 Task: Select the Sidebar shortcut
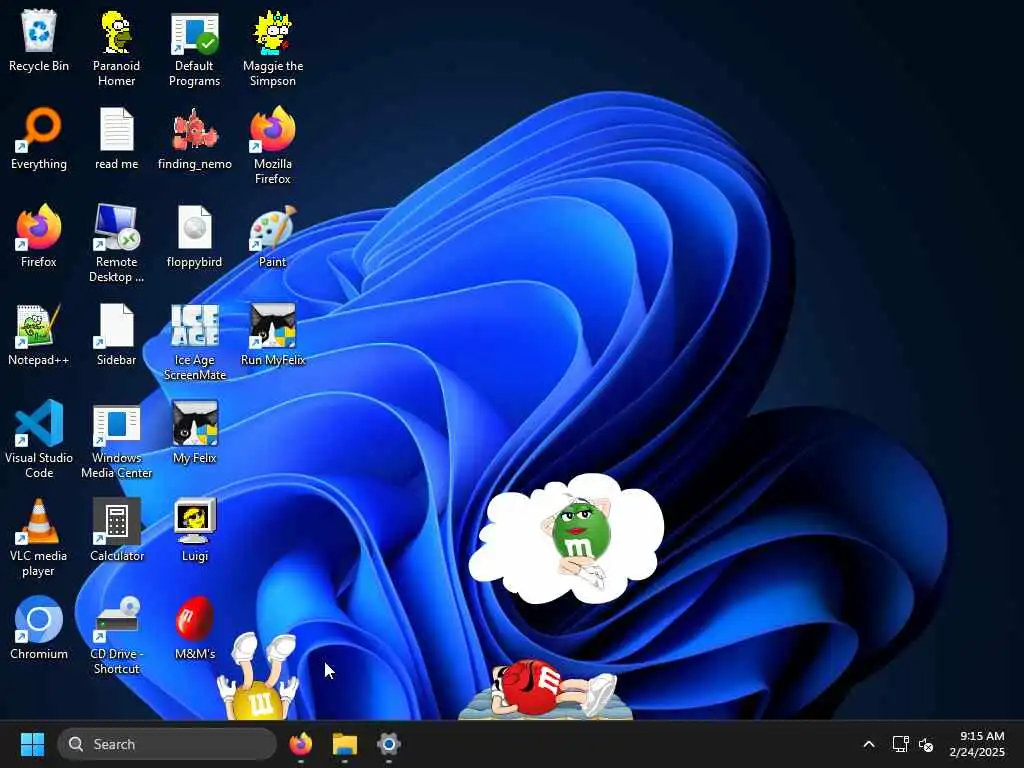point(116,334)
